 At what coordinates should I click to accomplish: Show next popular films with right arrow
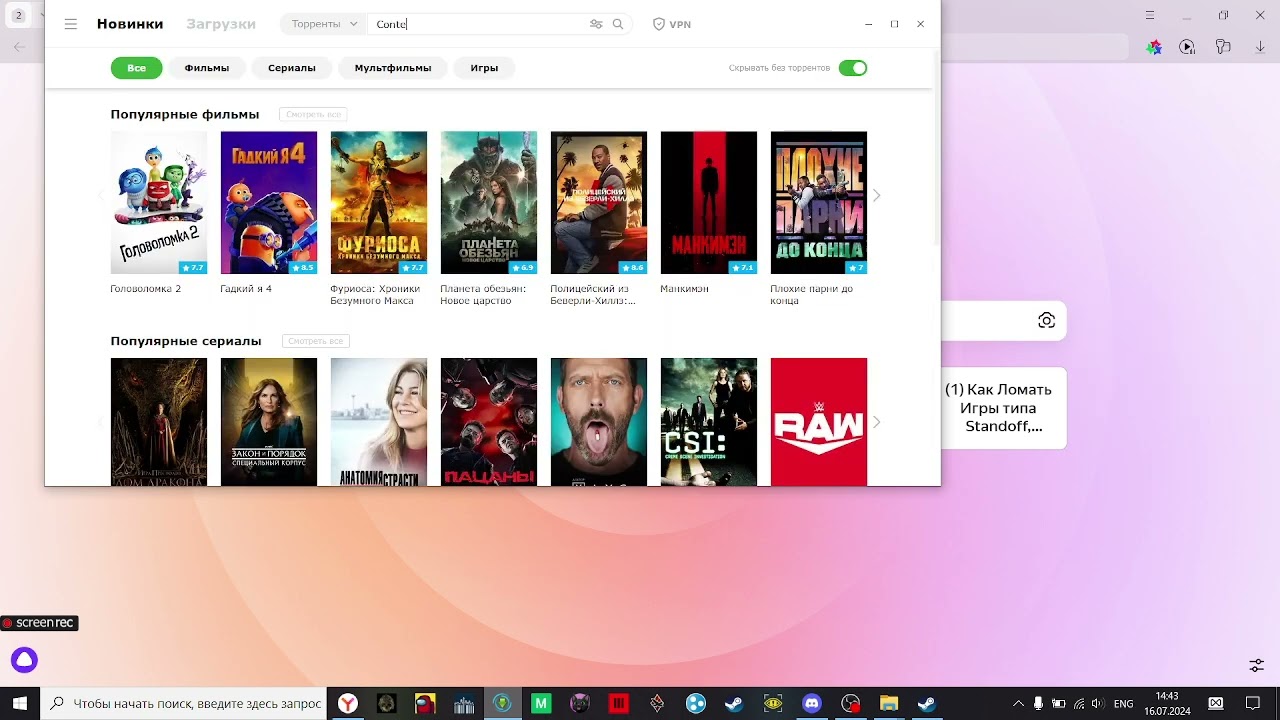877,196
